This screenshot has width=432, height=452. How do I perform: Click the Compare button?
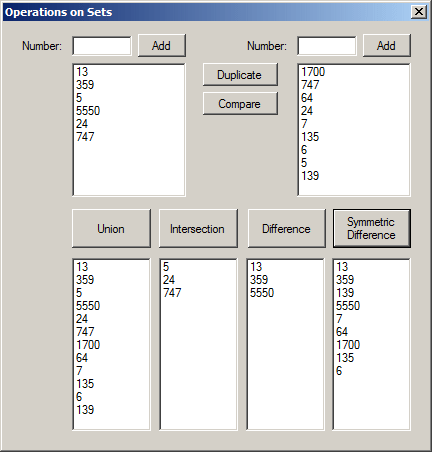coord(240,104)
